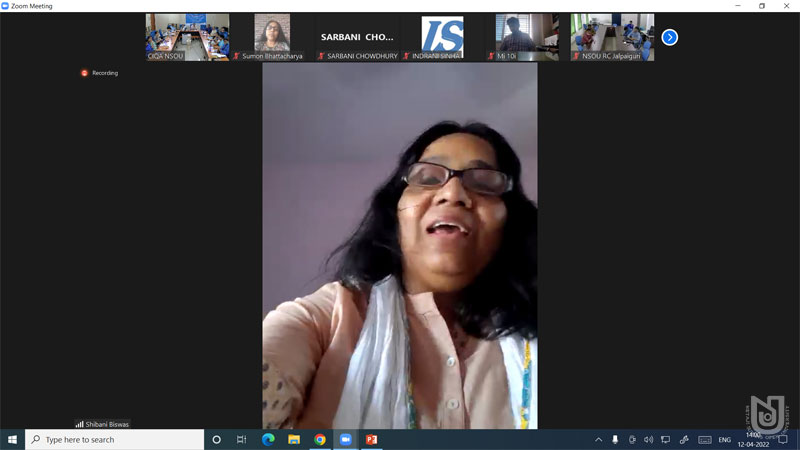Click the meet now tray icon
800x450 pixels.
tap(632, 439)
